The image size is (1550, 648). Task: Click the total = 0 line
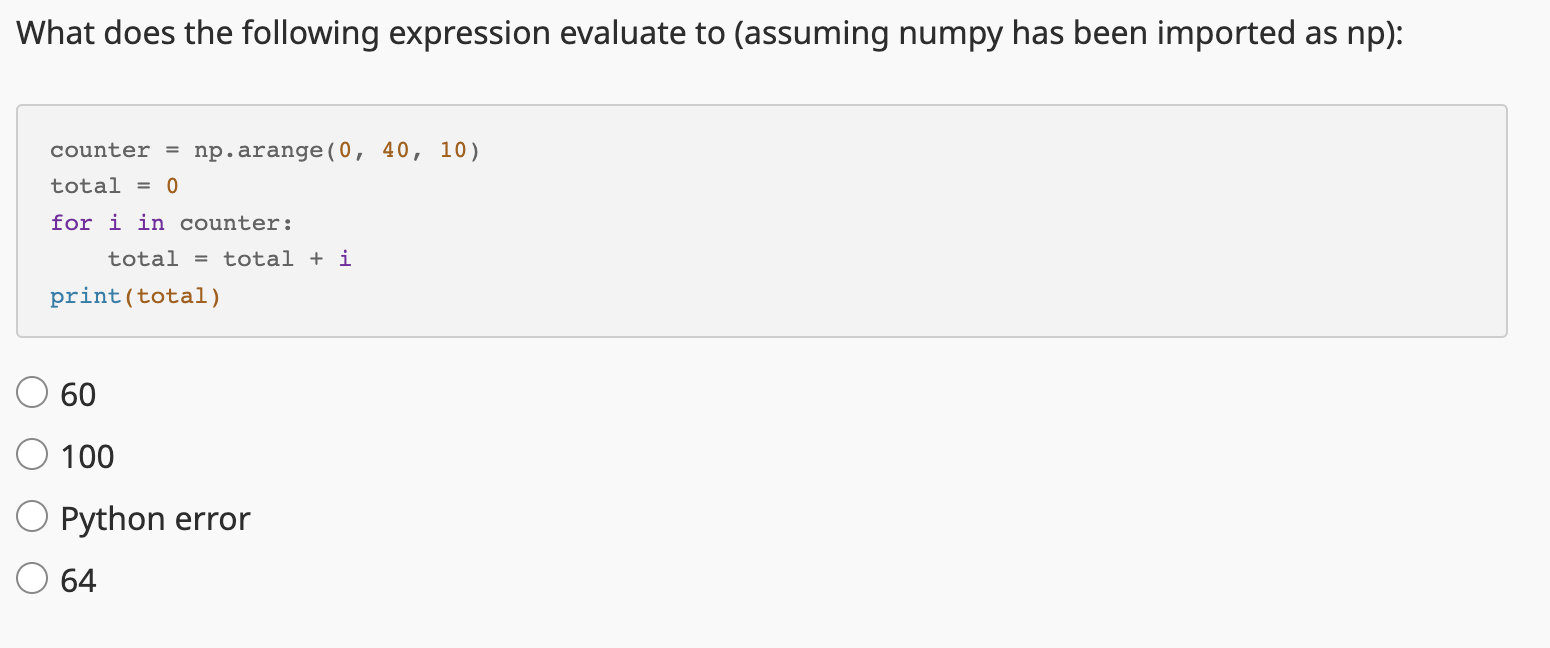tap(113, 185)
